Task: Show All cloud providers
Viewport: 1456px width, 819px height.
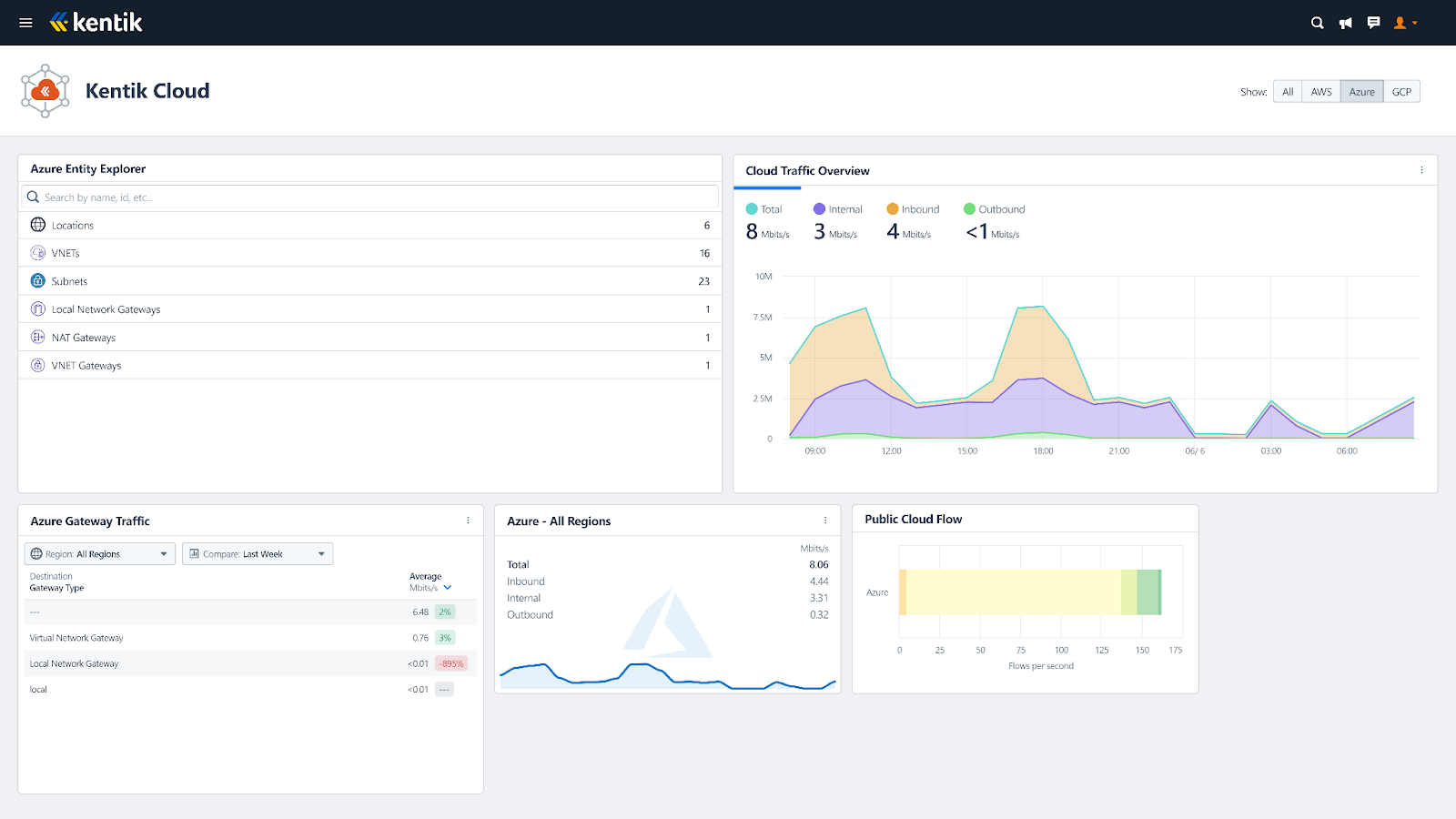Action: [1288, 92]
